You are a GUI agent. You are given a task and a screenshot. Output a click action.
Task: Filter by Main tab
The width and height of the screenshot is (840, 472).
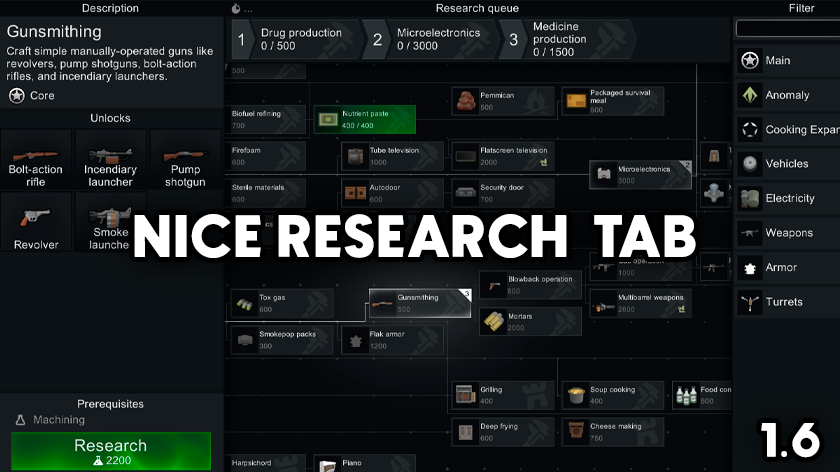pyautogui.click(x=788, y=61)
